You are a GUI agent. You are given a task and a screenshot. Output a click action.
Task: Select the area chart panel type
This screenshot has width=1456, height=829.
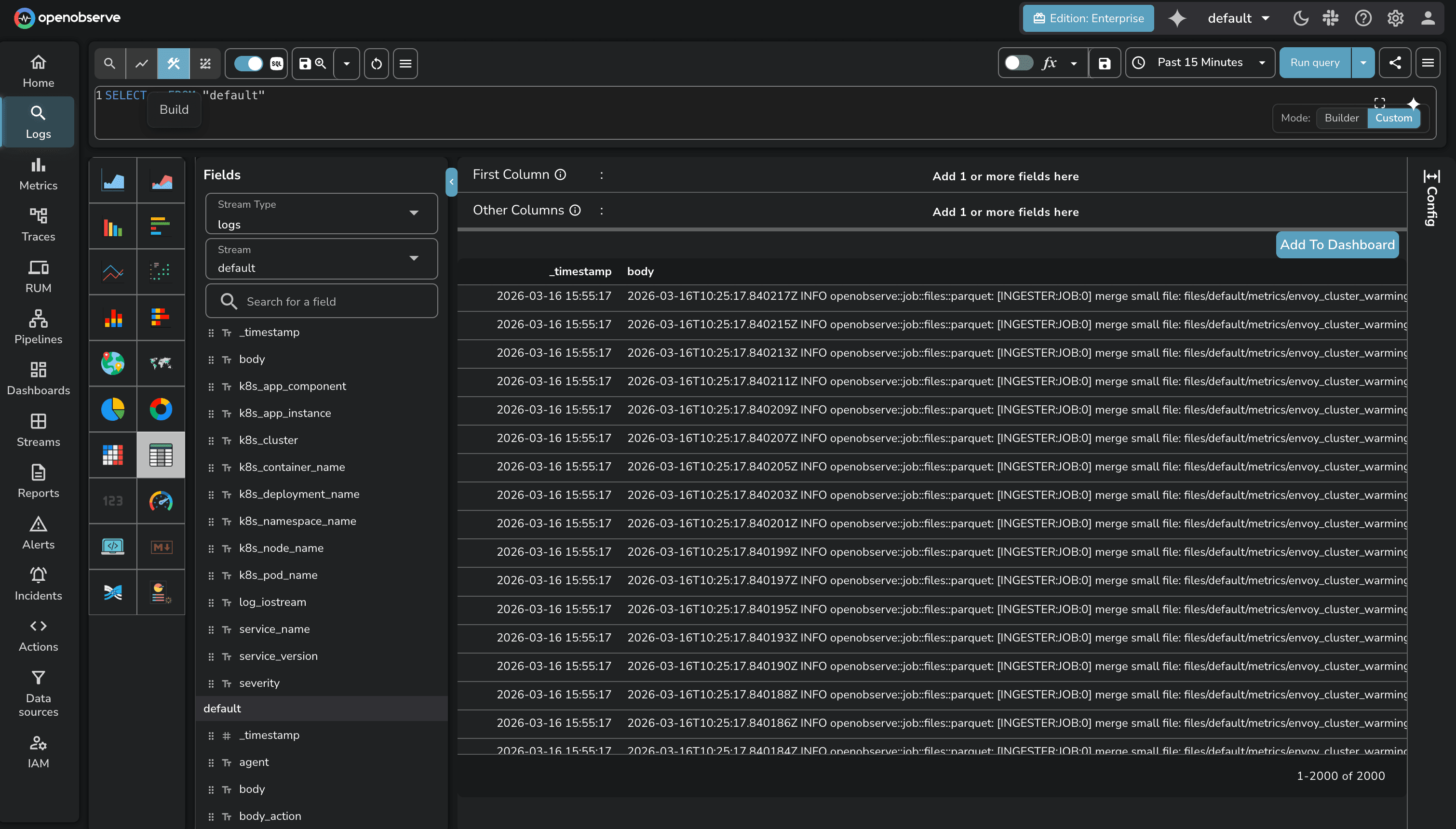click(113, 179)
